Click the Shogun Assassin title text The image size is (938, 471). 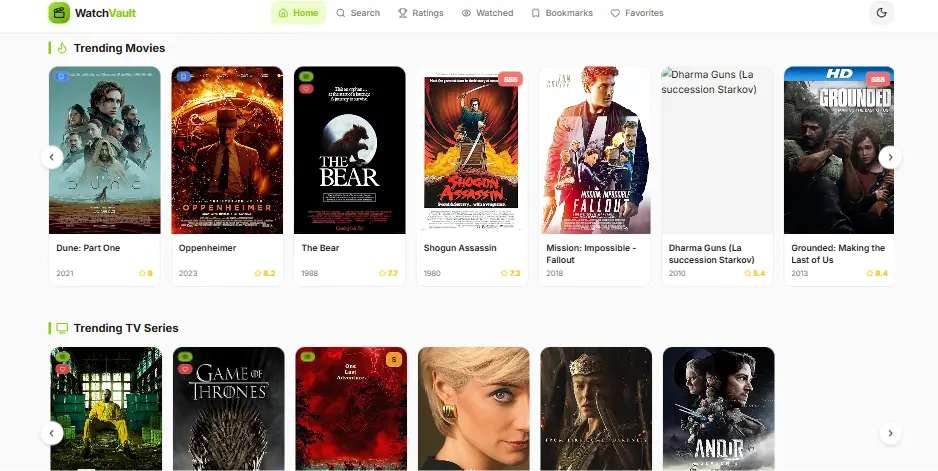pos(460,248)
